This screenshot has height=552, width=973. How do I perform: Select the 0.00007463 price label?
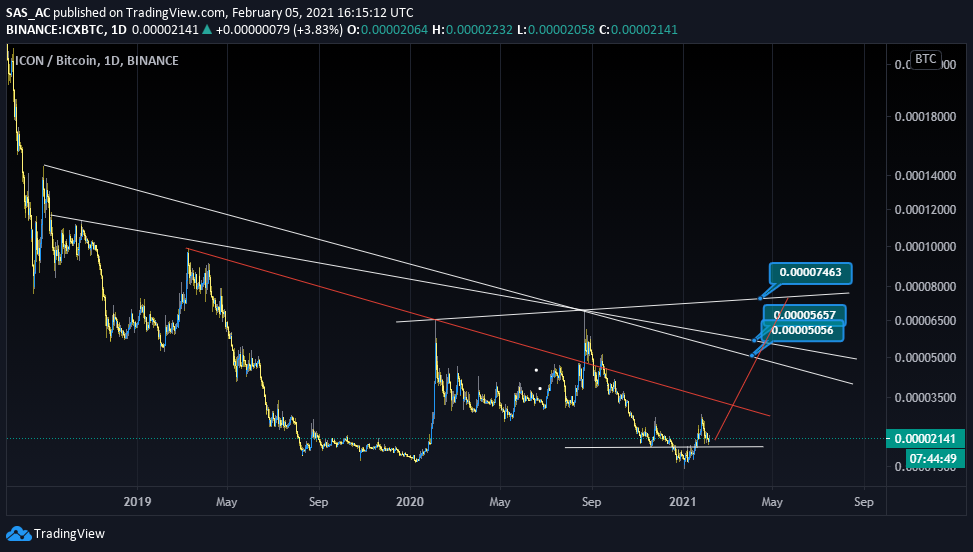click(810, 272)
